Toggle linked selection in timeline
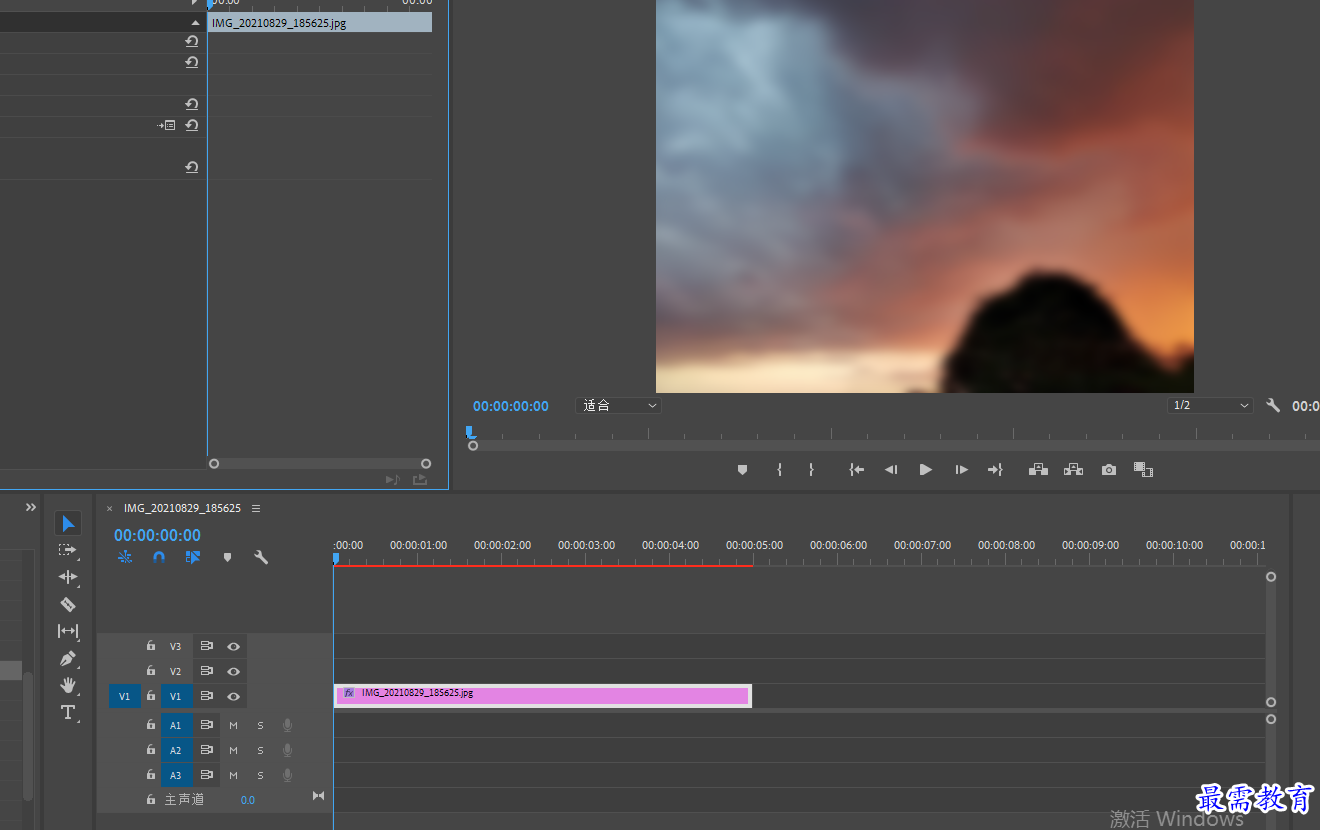Screen dimensions: 1320x830 pyautogui.click(x=193, y=557)
